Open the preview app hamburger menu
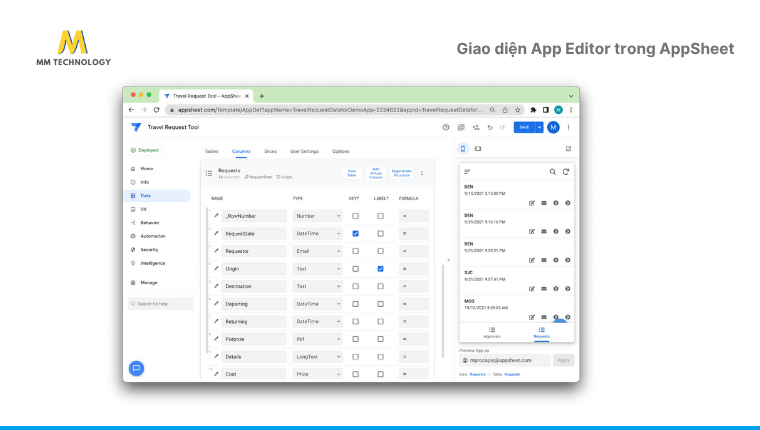Image resolution: width=760 pixels, height=430 pixels. (x=467, y=172)
